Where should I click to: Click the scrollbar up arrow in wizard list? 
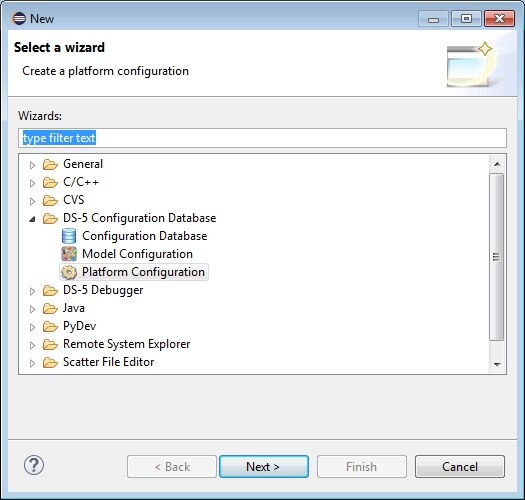coord(497,164)
